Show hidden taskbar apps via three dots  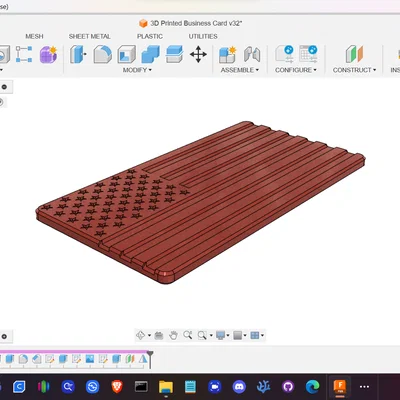pyautogui.click(x=364, y=387)
